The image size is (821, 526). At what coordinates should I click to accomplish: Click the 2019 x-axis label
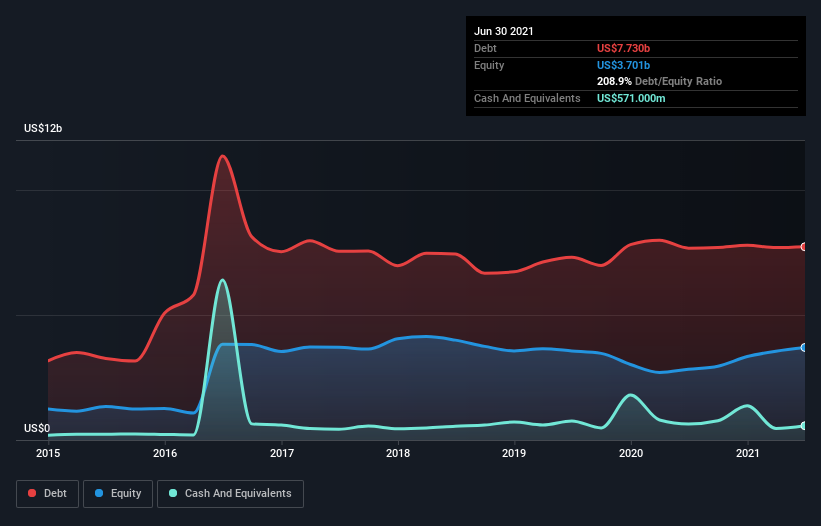tap(514, 453)
